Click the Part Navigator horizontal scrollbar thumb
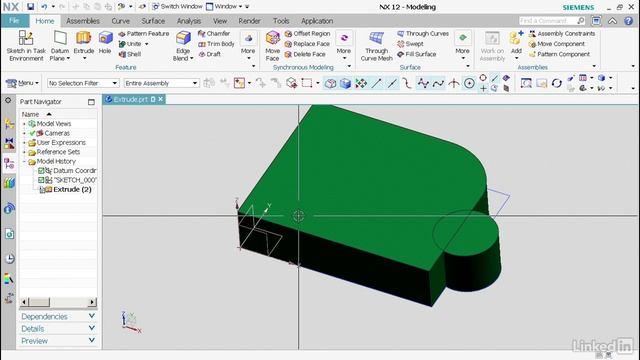Image resolution: width=640 pixels, height=360 pixels. click(40, 302)
